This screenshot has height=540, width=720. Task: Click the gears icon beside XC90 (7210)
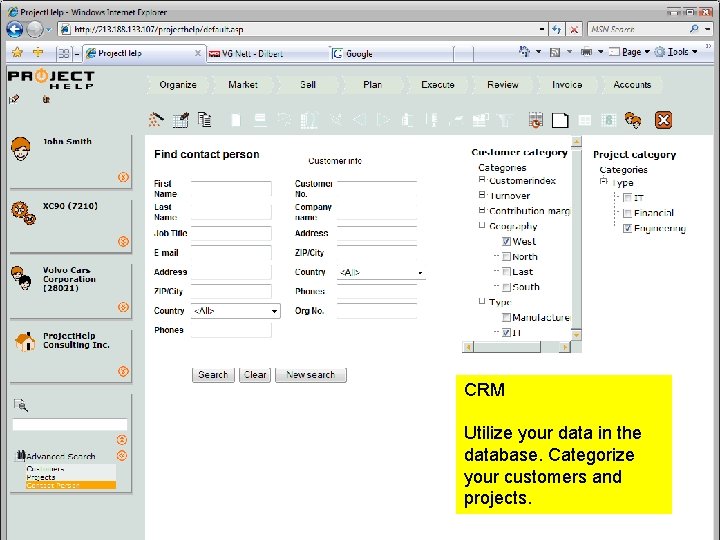(x=23, y=213)
